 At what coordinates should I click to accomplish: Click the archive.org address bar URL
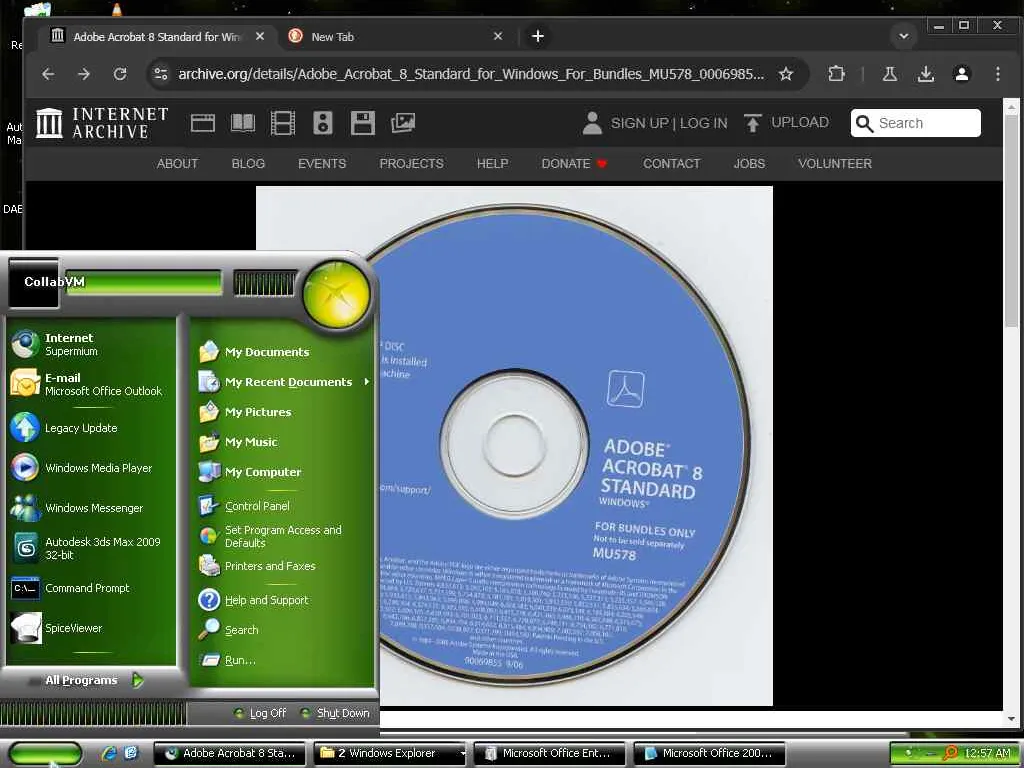point(471,74)
